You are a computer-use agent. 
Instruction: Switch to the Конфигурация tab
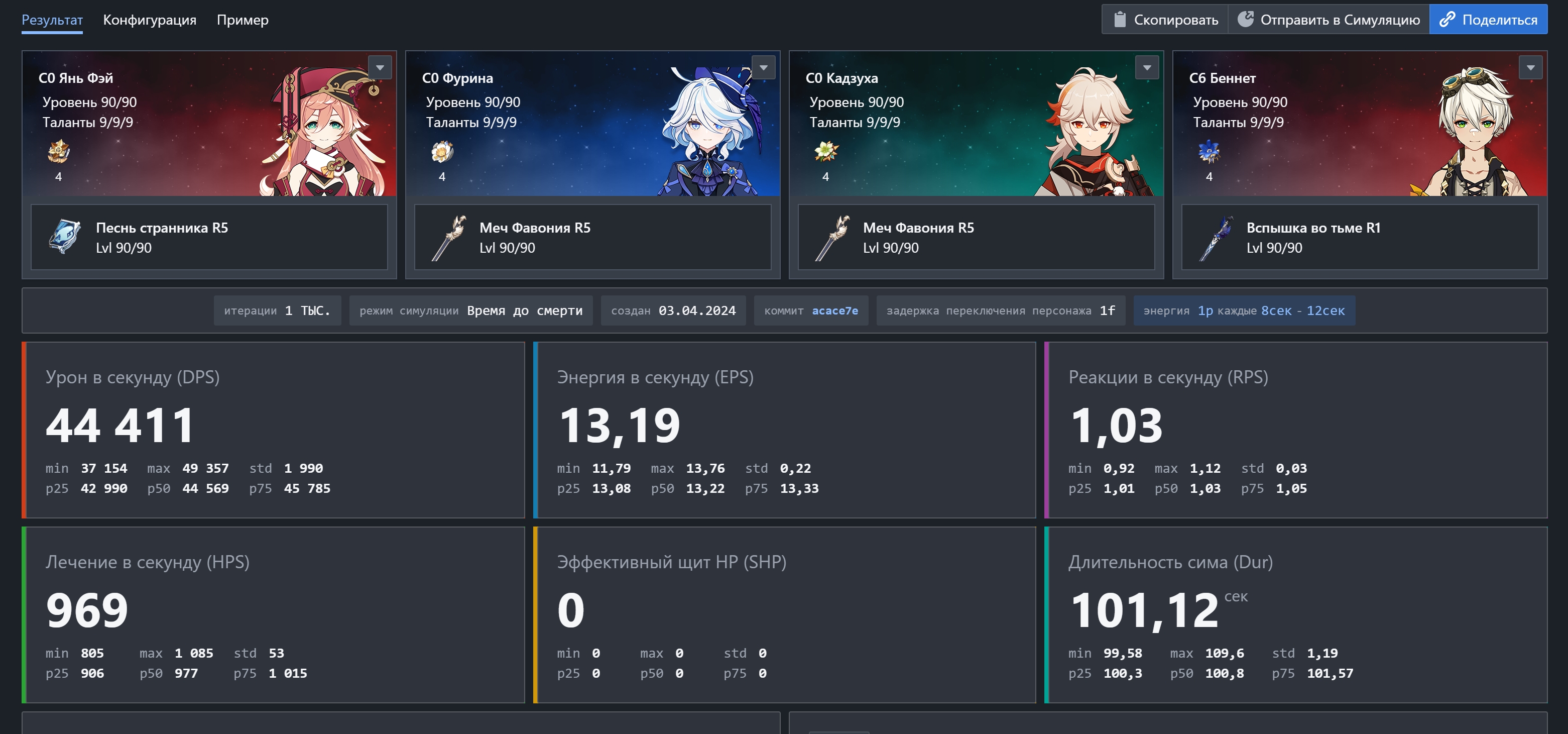point(150,20)
